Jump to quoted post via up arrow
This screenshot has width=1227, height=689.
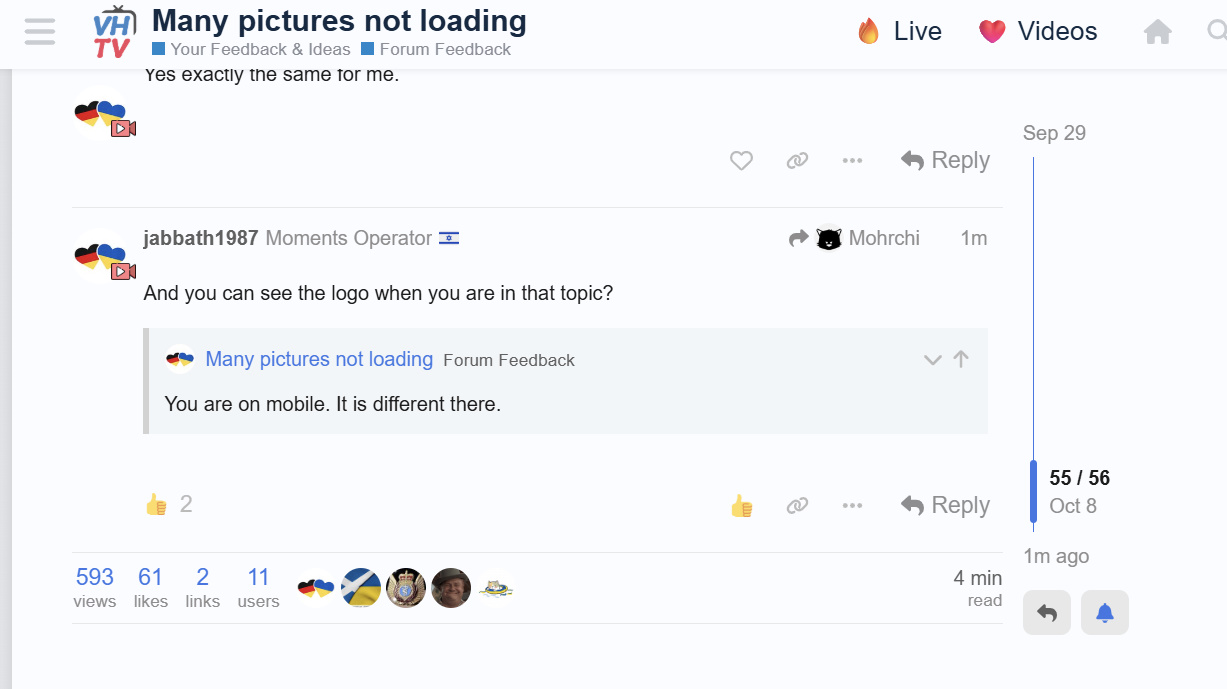961,359
